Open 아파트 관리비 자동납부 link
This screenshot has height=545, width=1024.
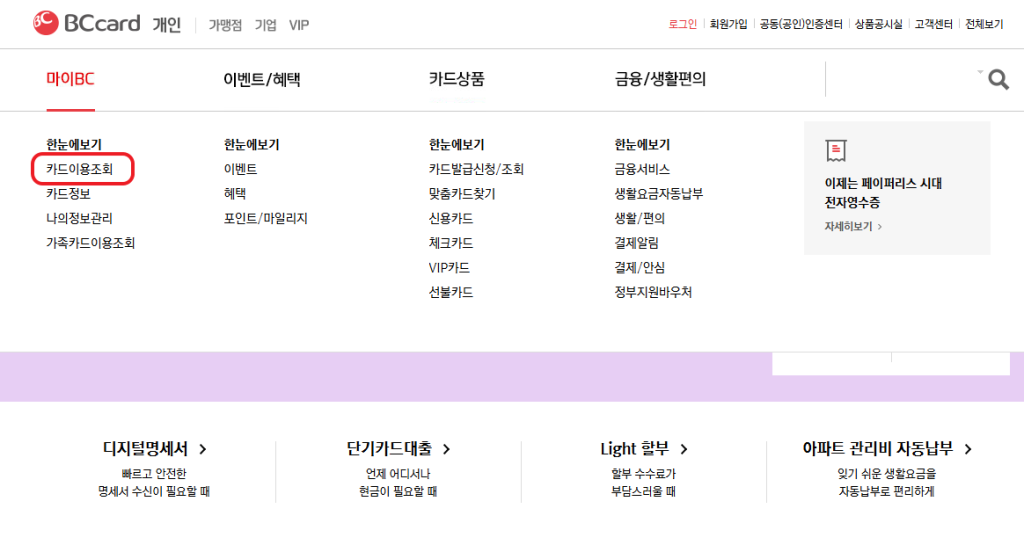tap(888, 450)
